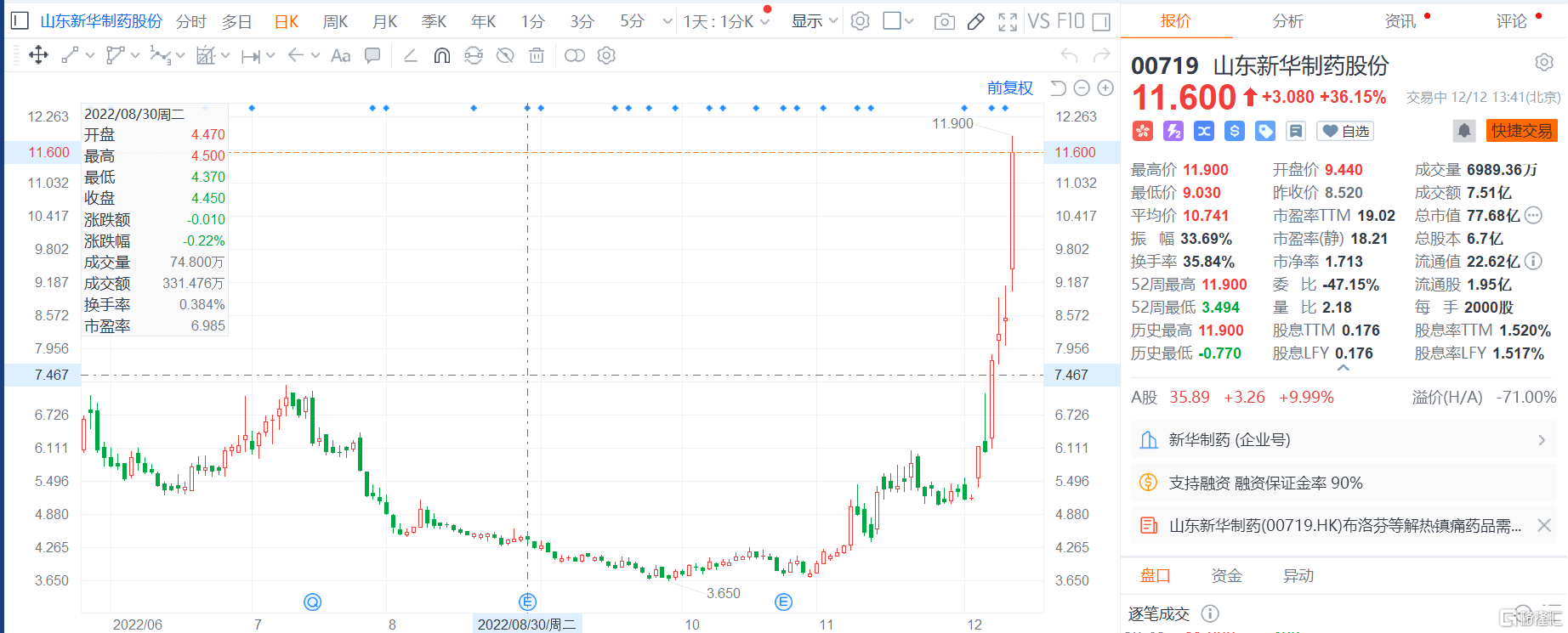1568x633 pixels.
Task: Switch to 周K weekly chart
Action: point(336,21)
